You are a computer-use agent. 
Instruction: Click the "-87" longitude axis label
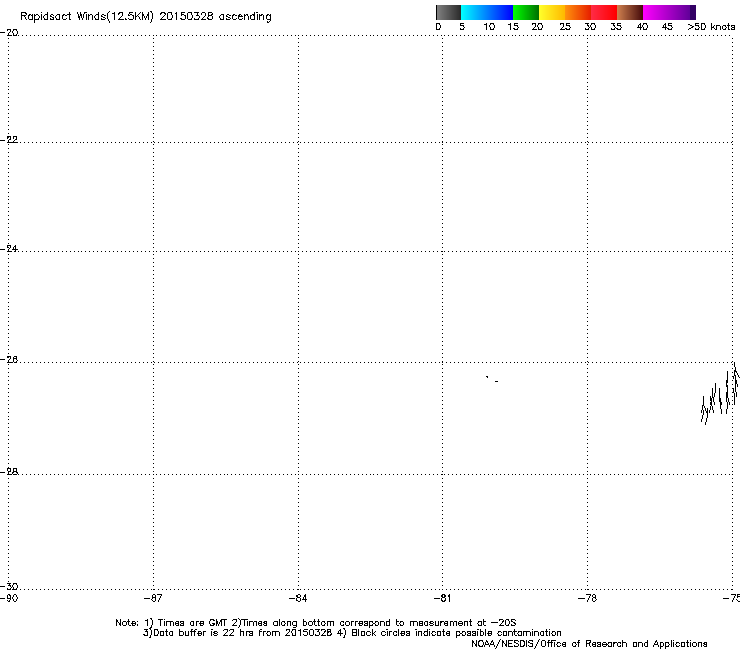click(153, 599)
